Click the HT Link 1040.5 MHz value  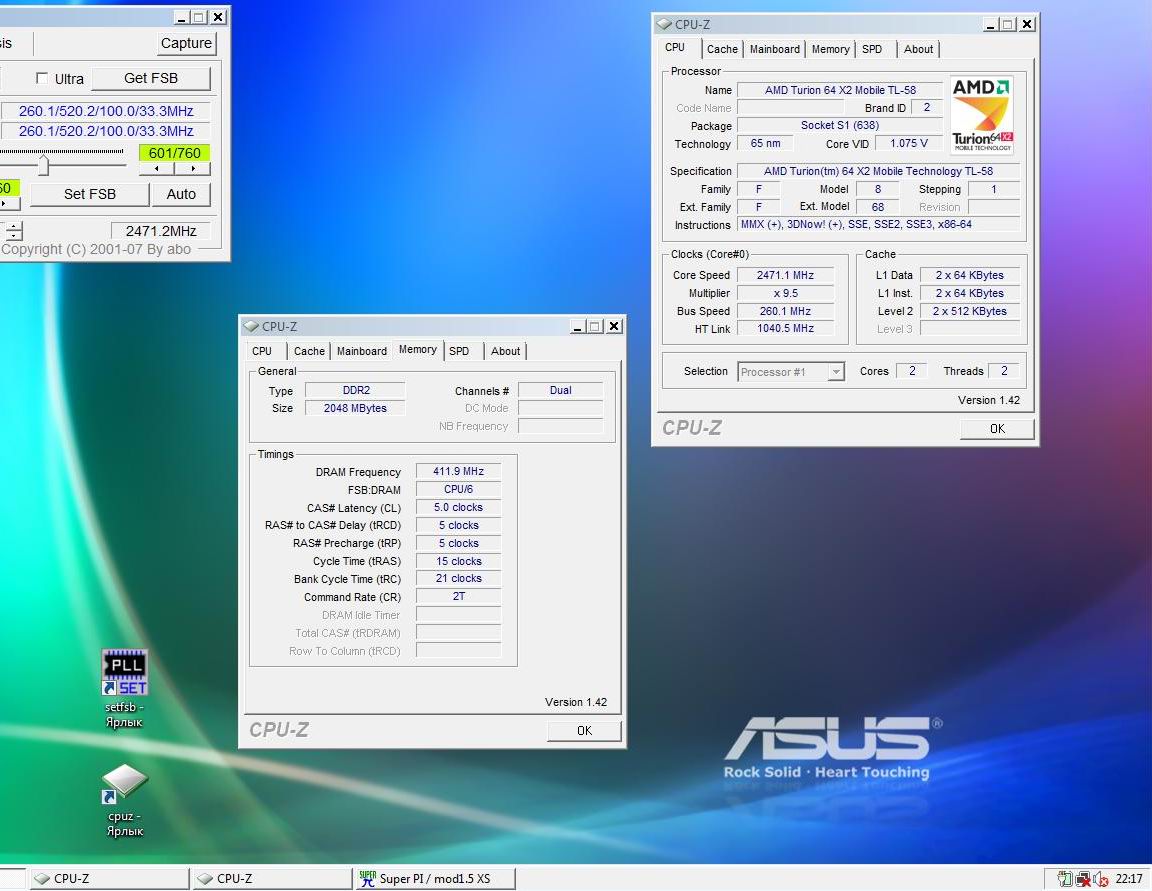tap(785, 328)
